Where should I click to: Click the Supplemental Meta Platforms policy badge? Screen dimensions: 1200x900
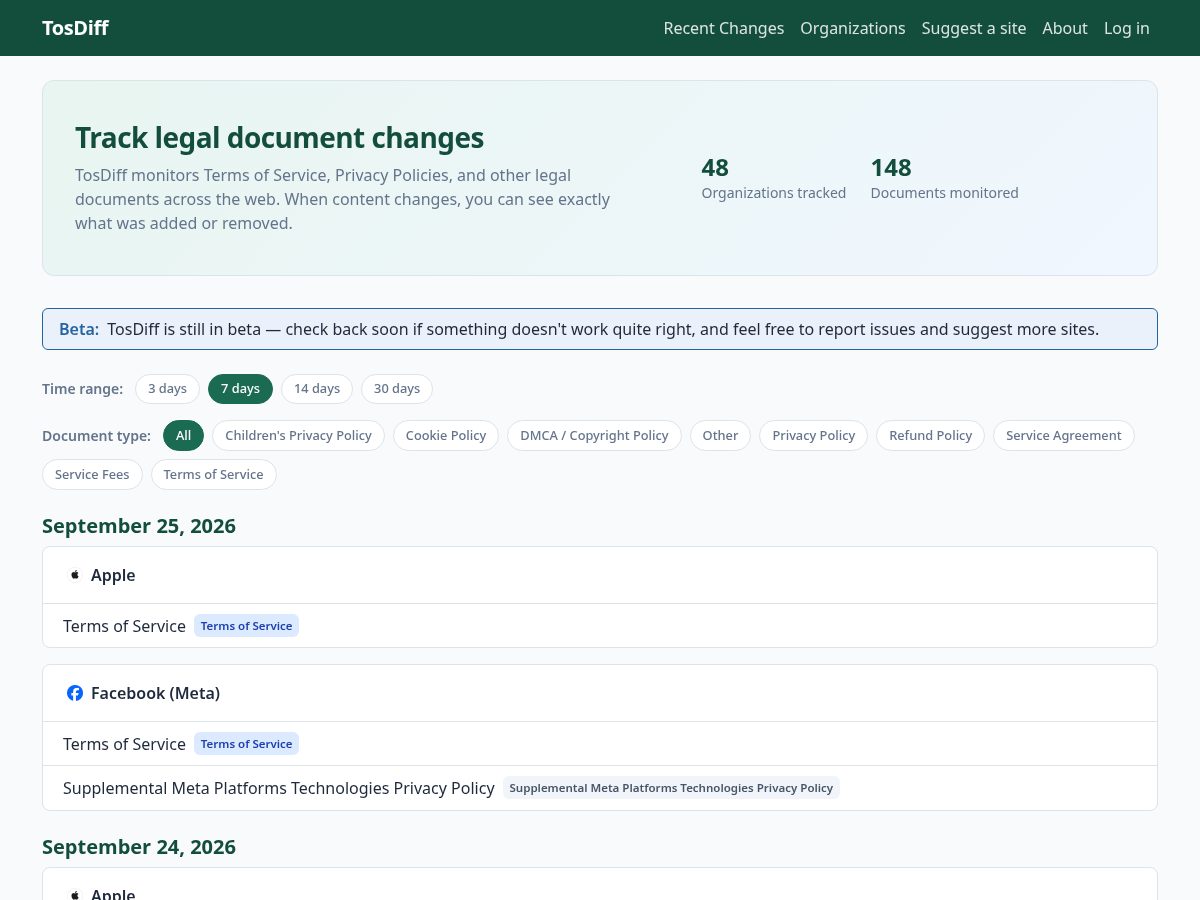click(x=671, y=788)
